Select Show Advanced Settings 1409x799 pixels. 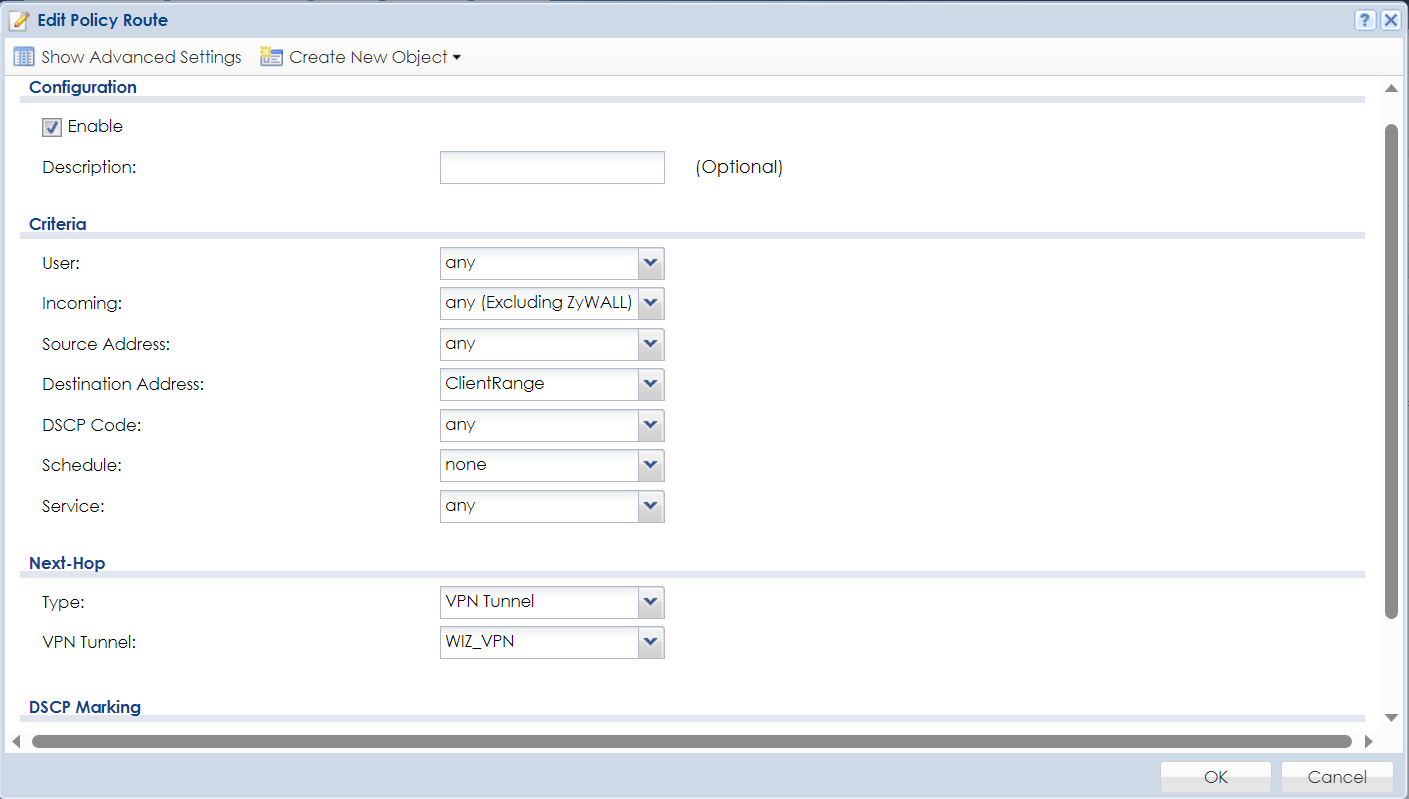coord(141,57)
